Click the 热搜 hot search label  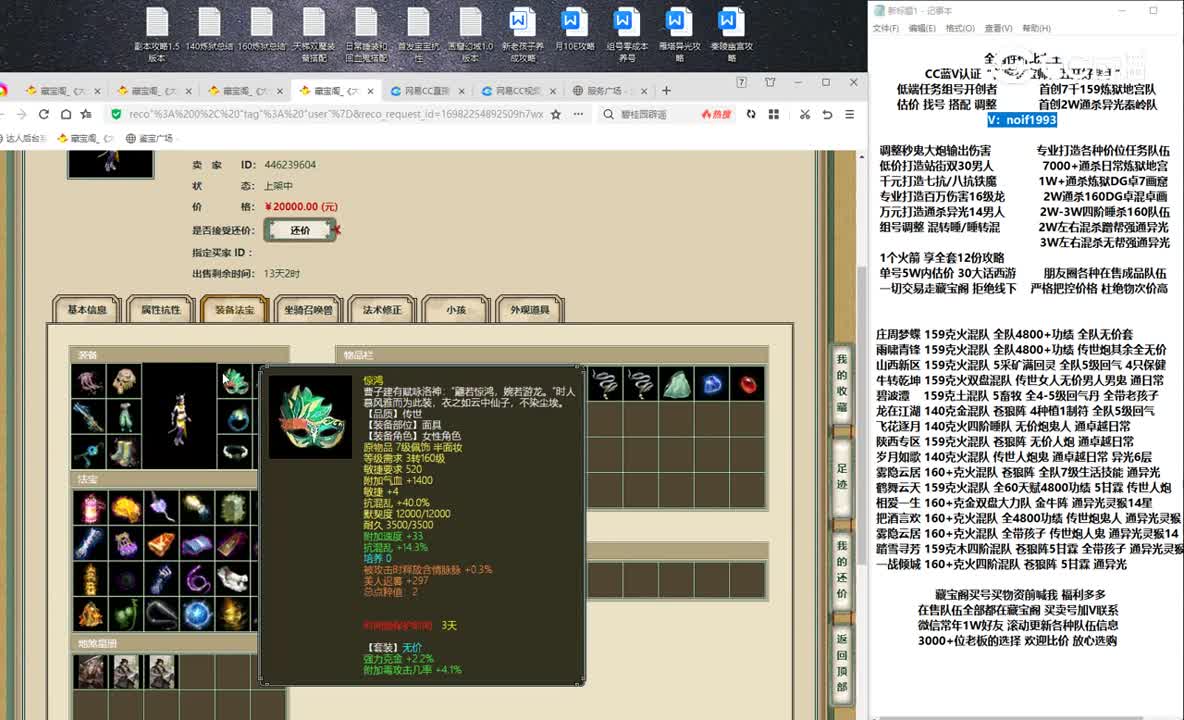coord(717,114)
